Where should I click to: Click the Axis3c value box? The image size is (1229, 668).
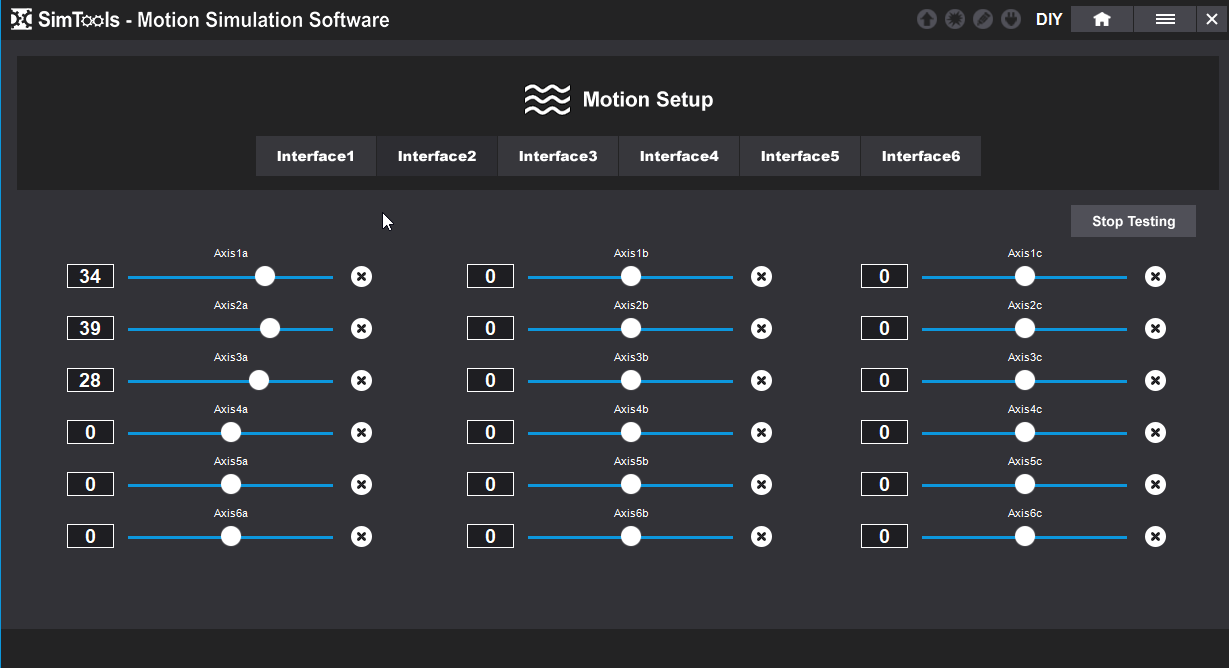(884, 380)
